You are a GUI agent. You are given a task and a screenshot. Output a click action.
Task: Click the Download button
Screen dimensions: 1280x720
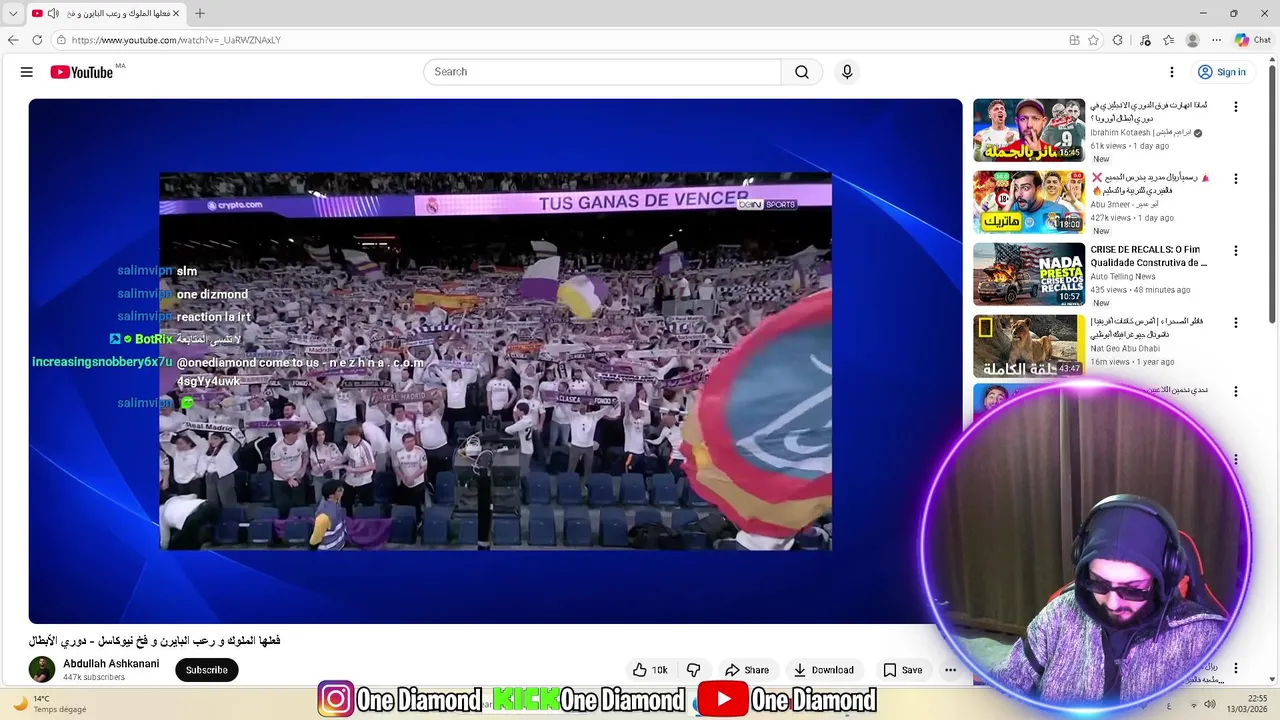(x=823, y=670)
